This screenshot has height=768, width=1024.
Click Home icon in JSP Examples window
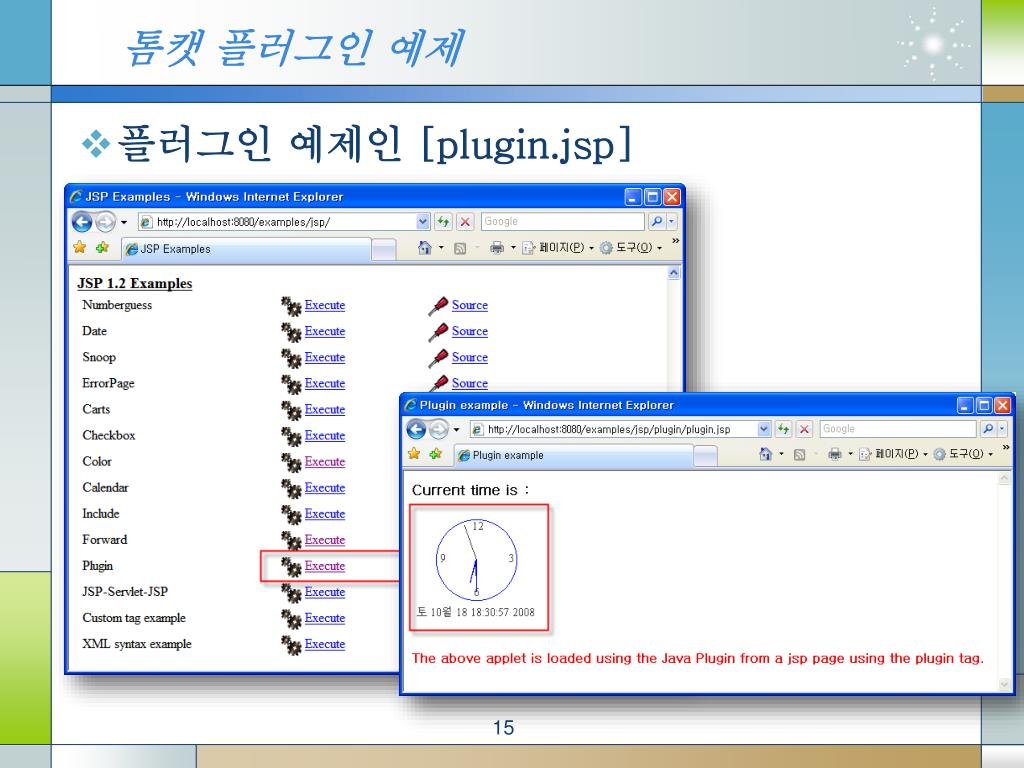pyautogui.click(x=424, y=248)
